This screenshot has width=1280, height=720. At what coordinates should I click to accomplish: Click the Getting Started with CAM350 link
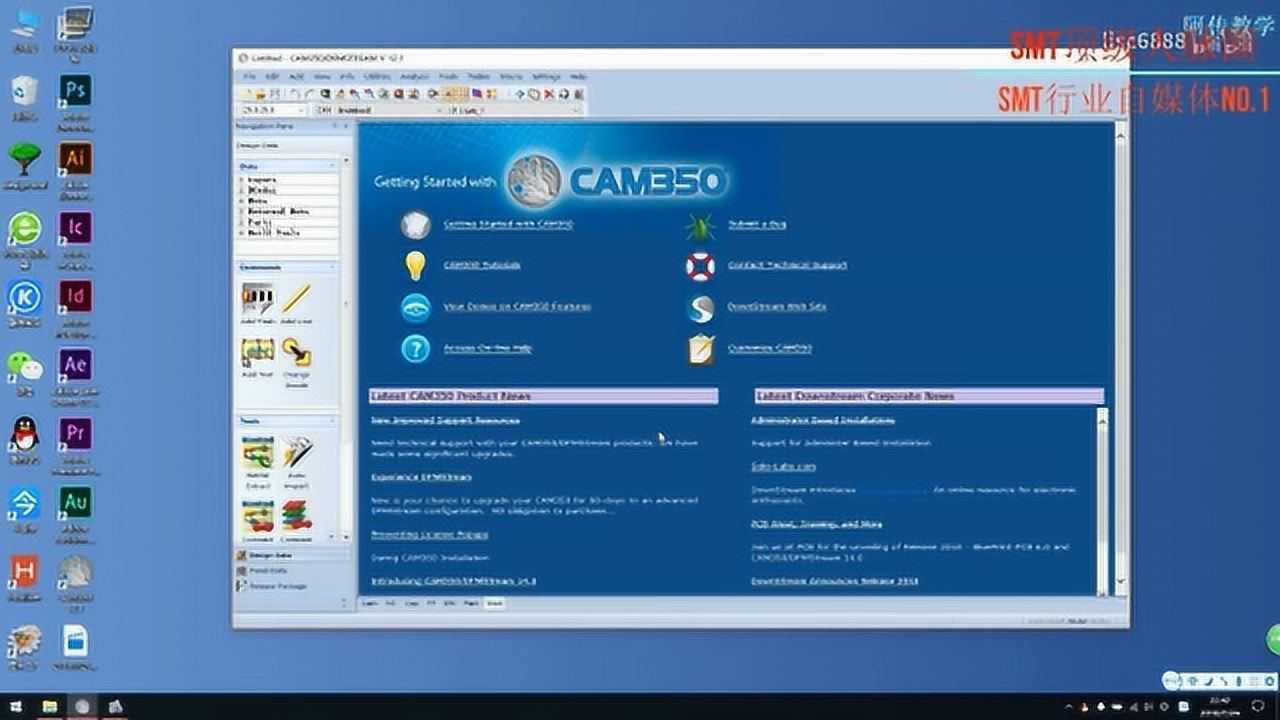[x=508, y=224]
